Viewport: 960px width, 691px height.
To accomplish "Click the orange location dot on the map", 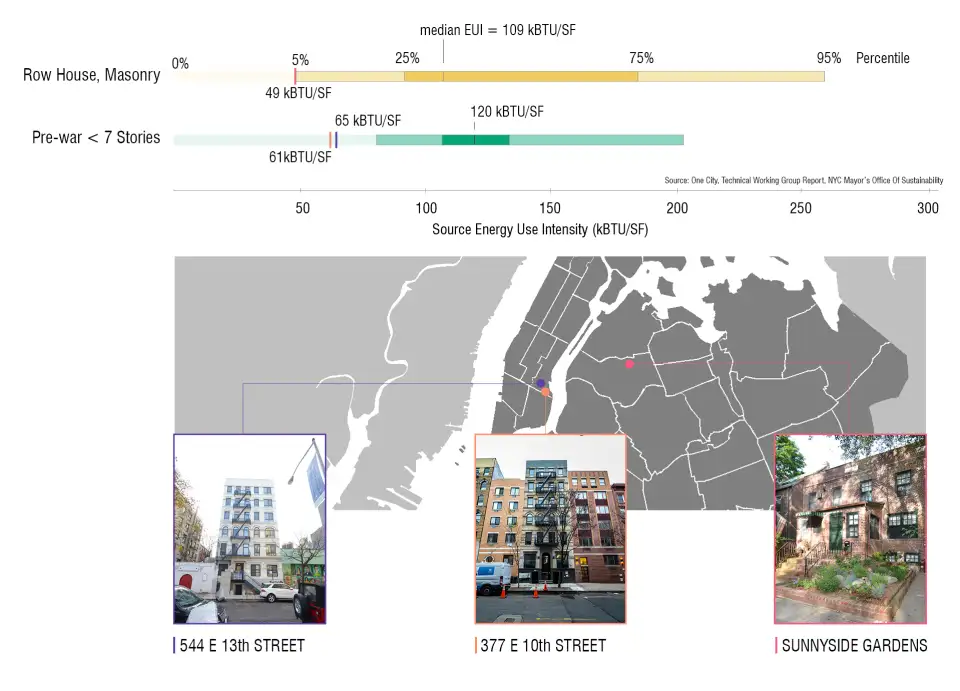I will click(x=545, y=392).
